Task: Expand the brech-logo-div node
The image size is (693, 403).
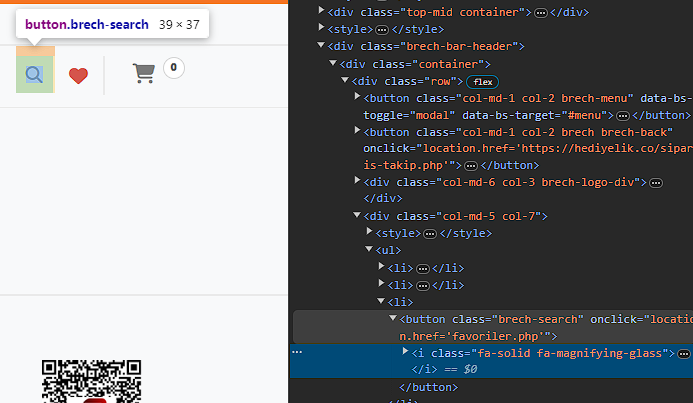Action: click(x=357, y=180)
